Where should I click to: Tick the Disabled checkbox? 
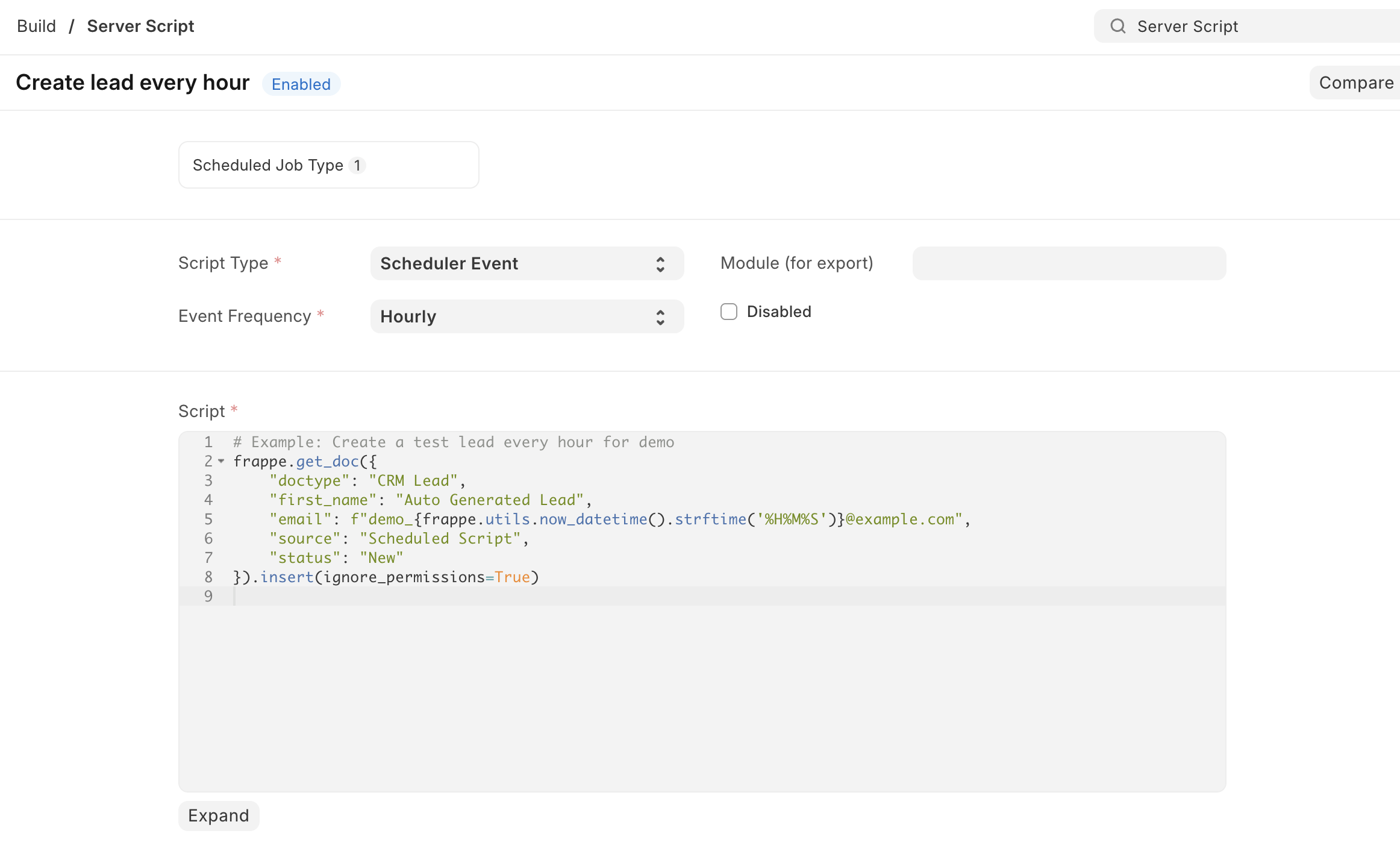point(729,312)
